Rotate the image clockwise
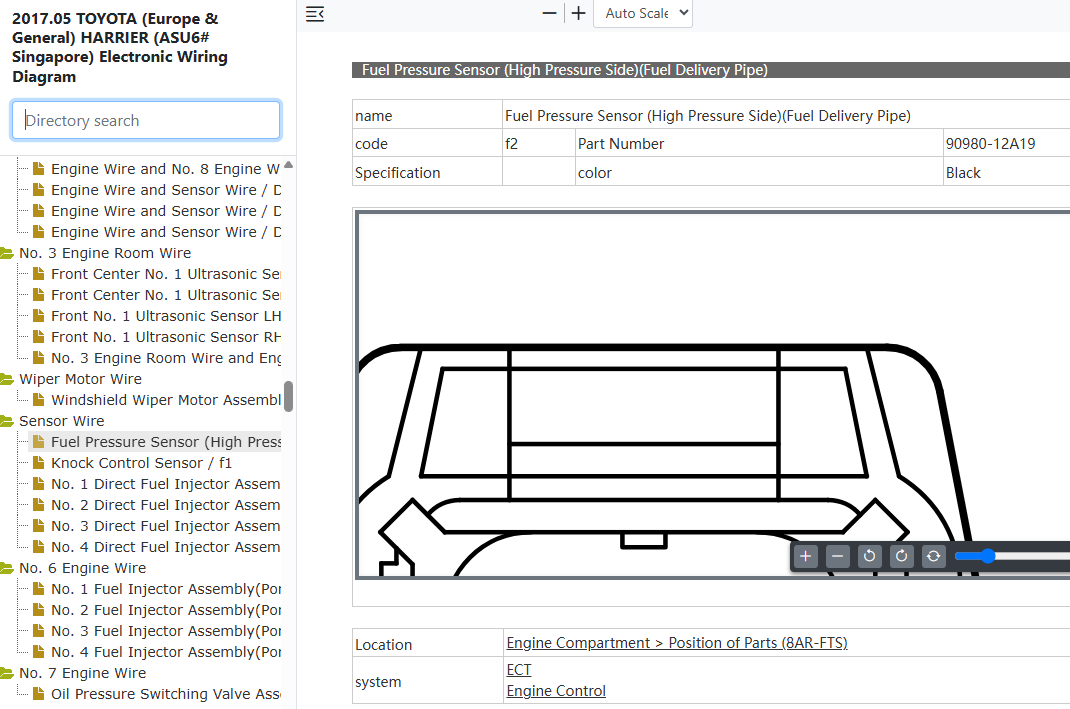 901,556
